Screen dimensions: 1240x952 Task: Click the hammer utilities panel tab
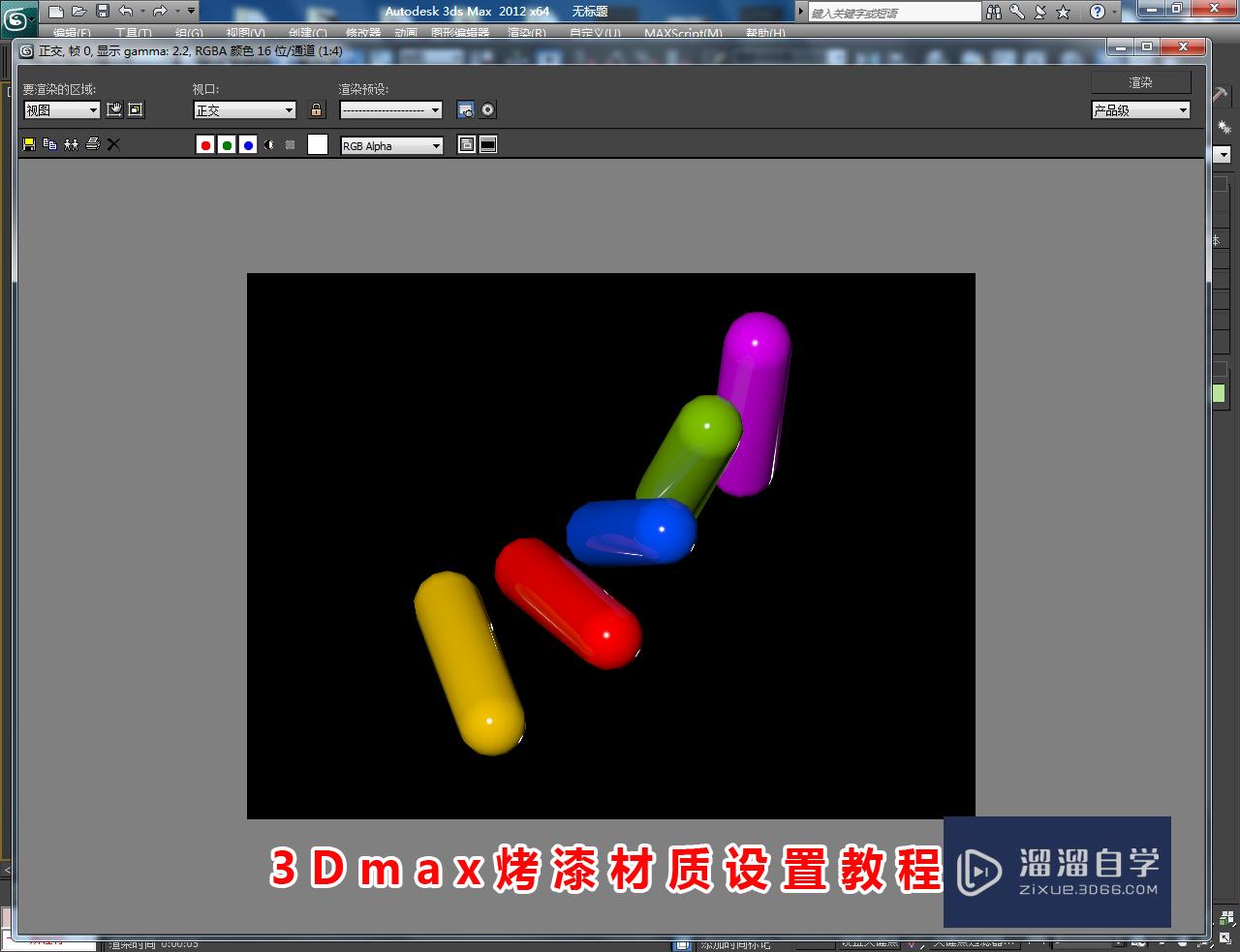[1221, 93]
